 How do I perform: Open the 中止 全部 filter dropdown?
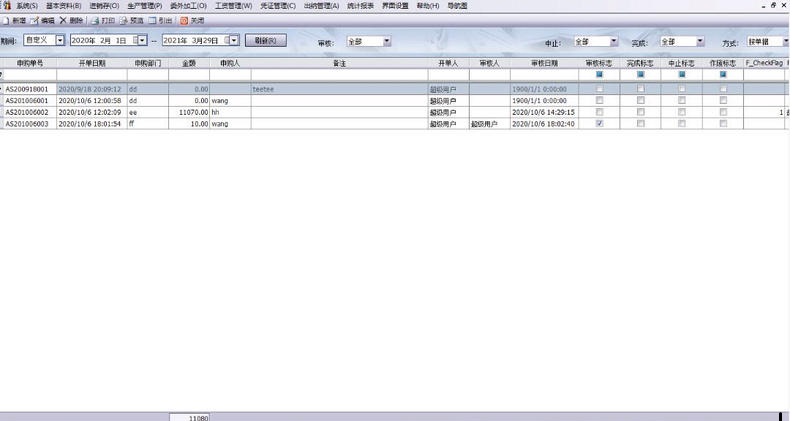[x=614, y=41]
